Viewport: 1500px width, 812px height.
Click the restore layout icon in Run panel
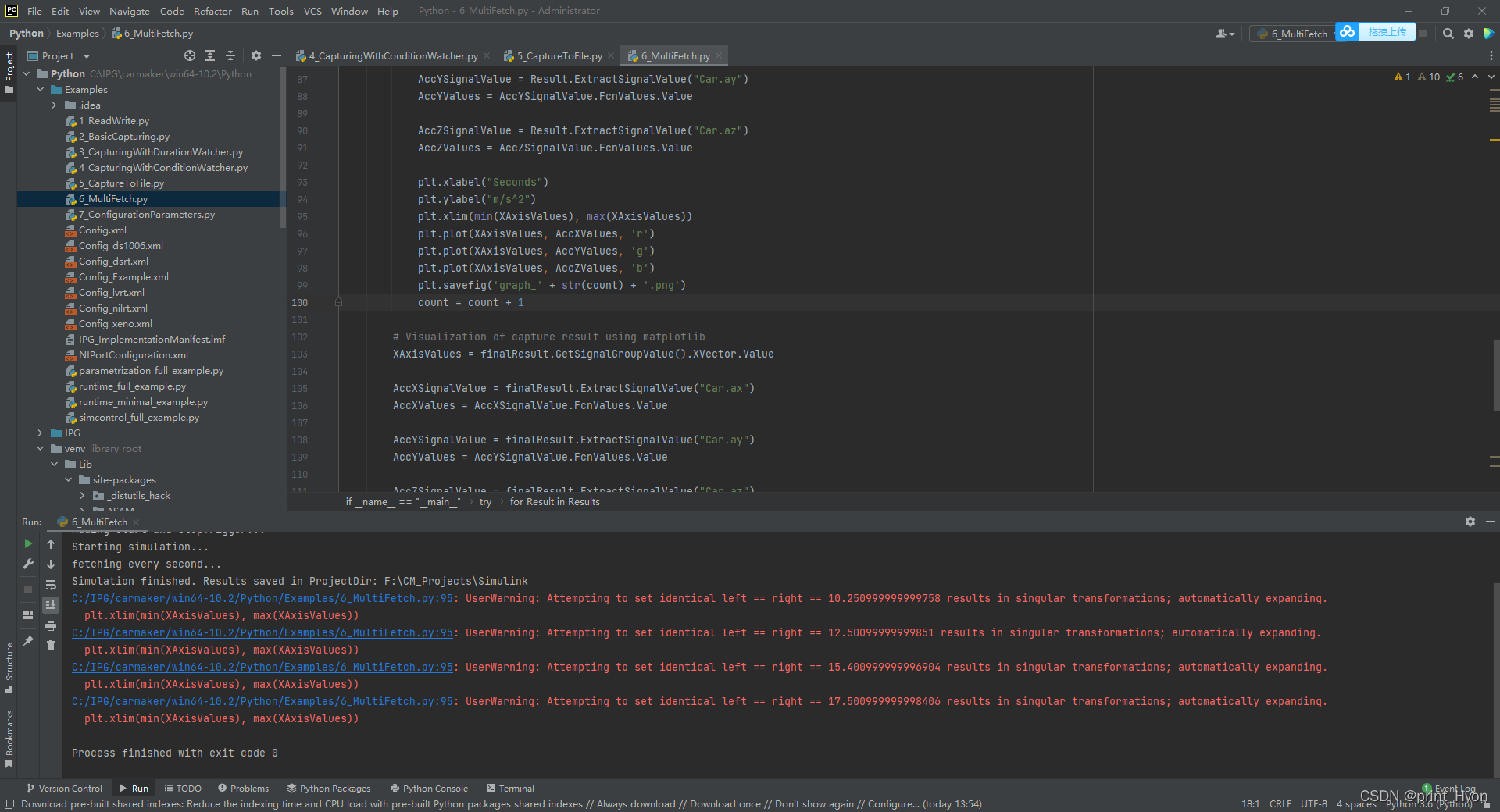(x=28, y=615)
